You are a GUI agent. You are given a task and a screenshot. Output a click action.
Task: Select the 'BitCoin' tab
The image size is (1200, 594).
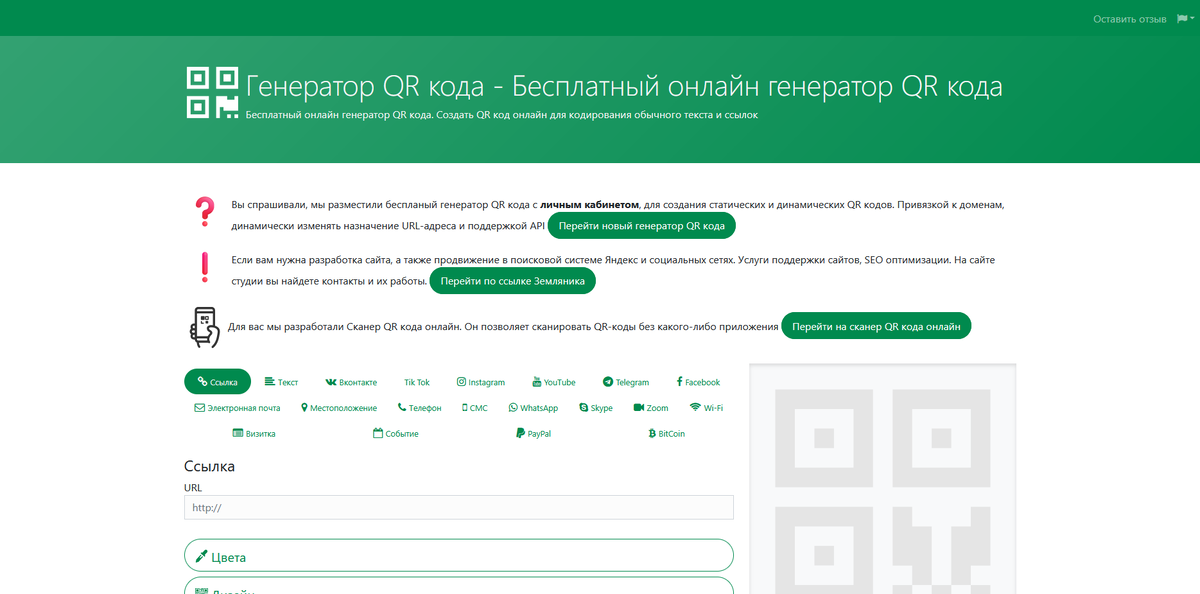coord(666,434)
